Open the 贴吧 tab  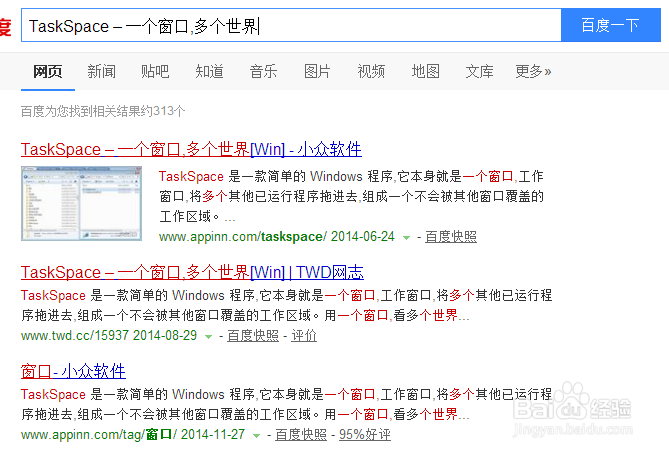[x=155, y=72]
